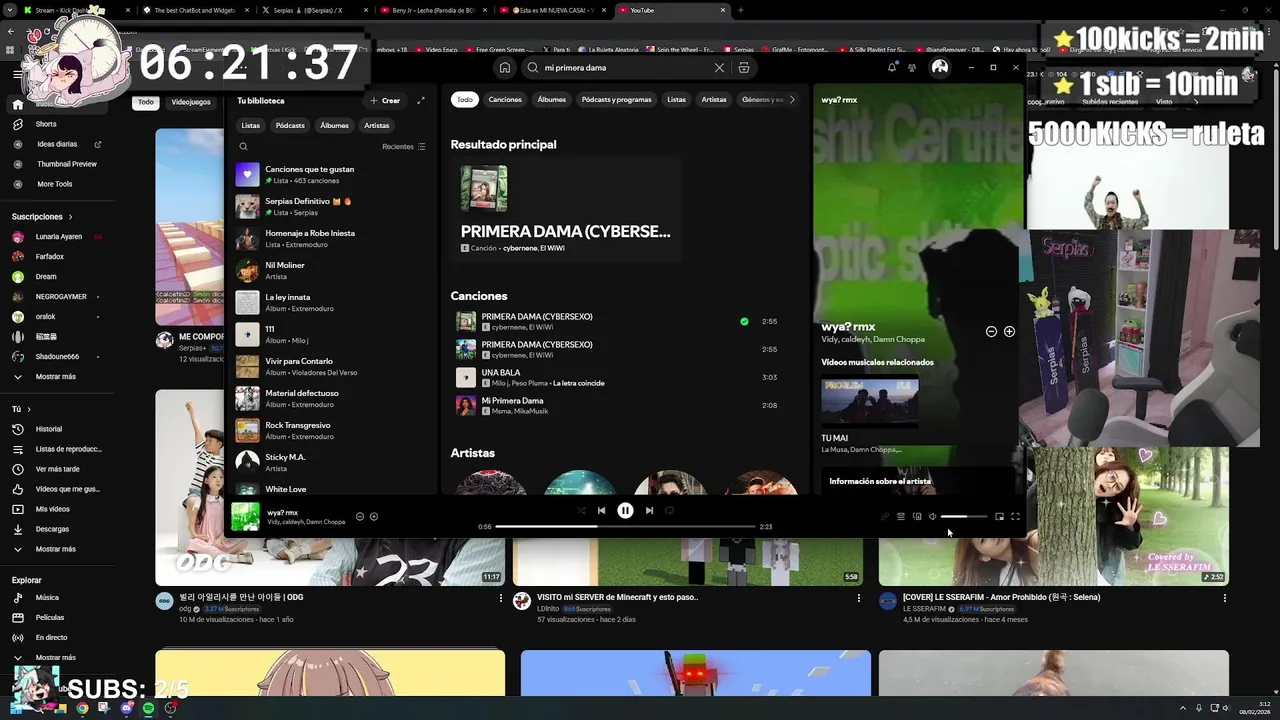Open Shorts in YouTube sidebar
Image resolution: width=1280 pixels, height=720 pixels.
[x=45, y=124]
